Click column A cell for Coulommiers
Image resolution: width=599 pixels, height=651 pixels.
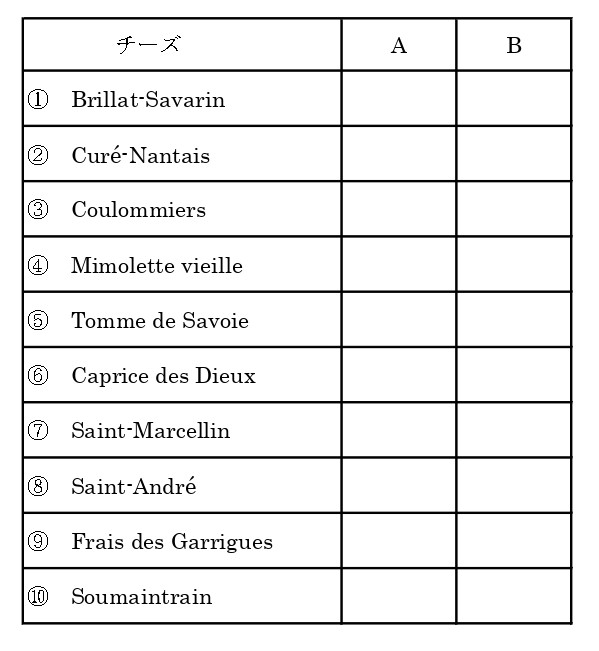tap(399, 209)
